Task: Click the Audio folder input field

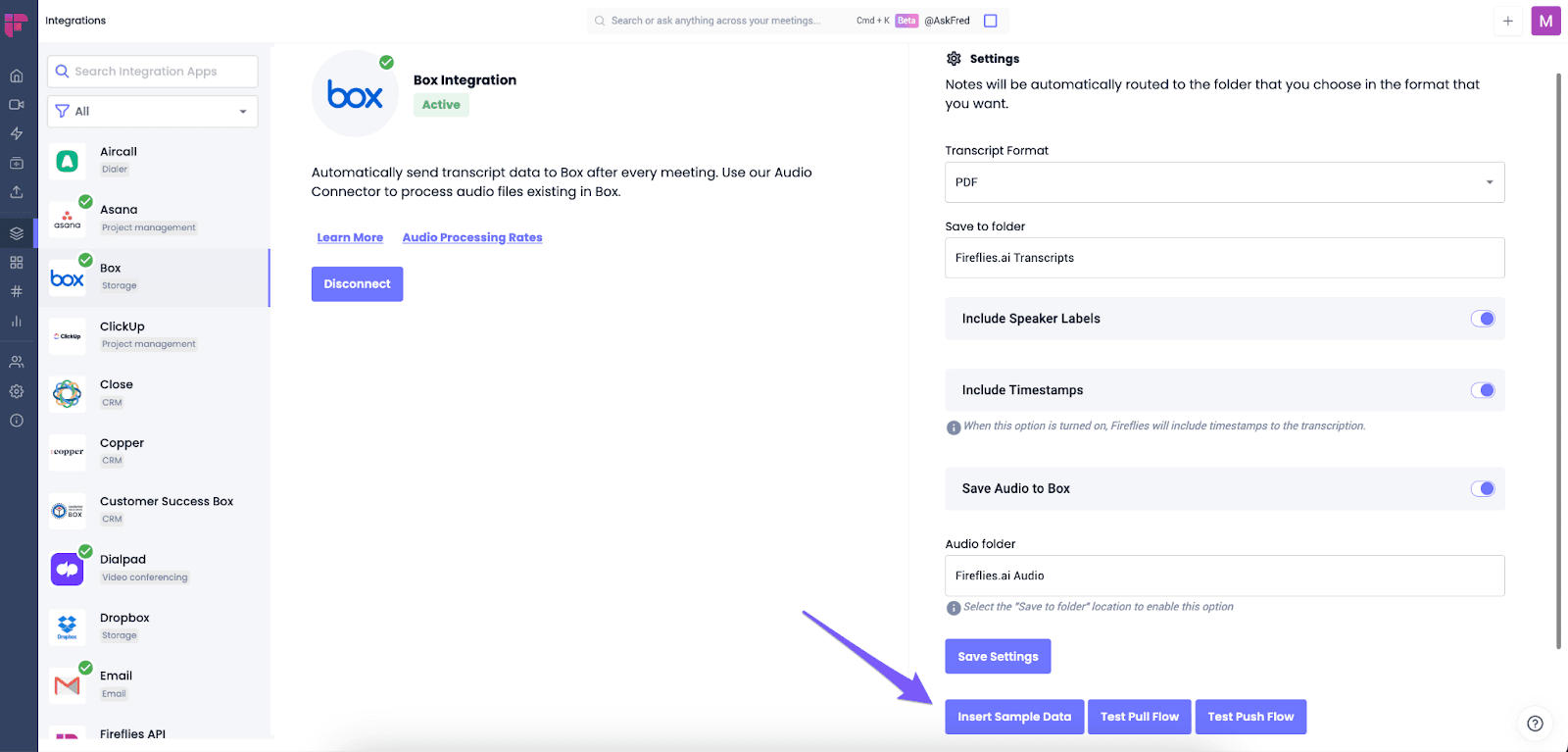Action: click(x=1225, y=576)
